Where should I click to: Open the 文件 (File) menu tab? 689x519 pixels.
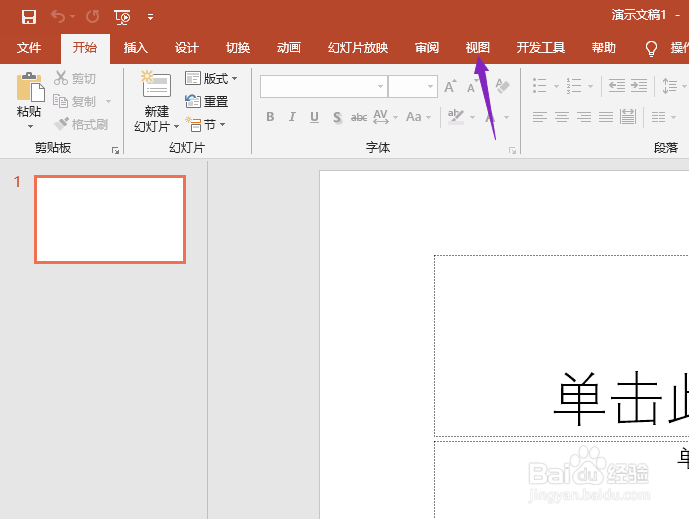(x=29, y=47)
